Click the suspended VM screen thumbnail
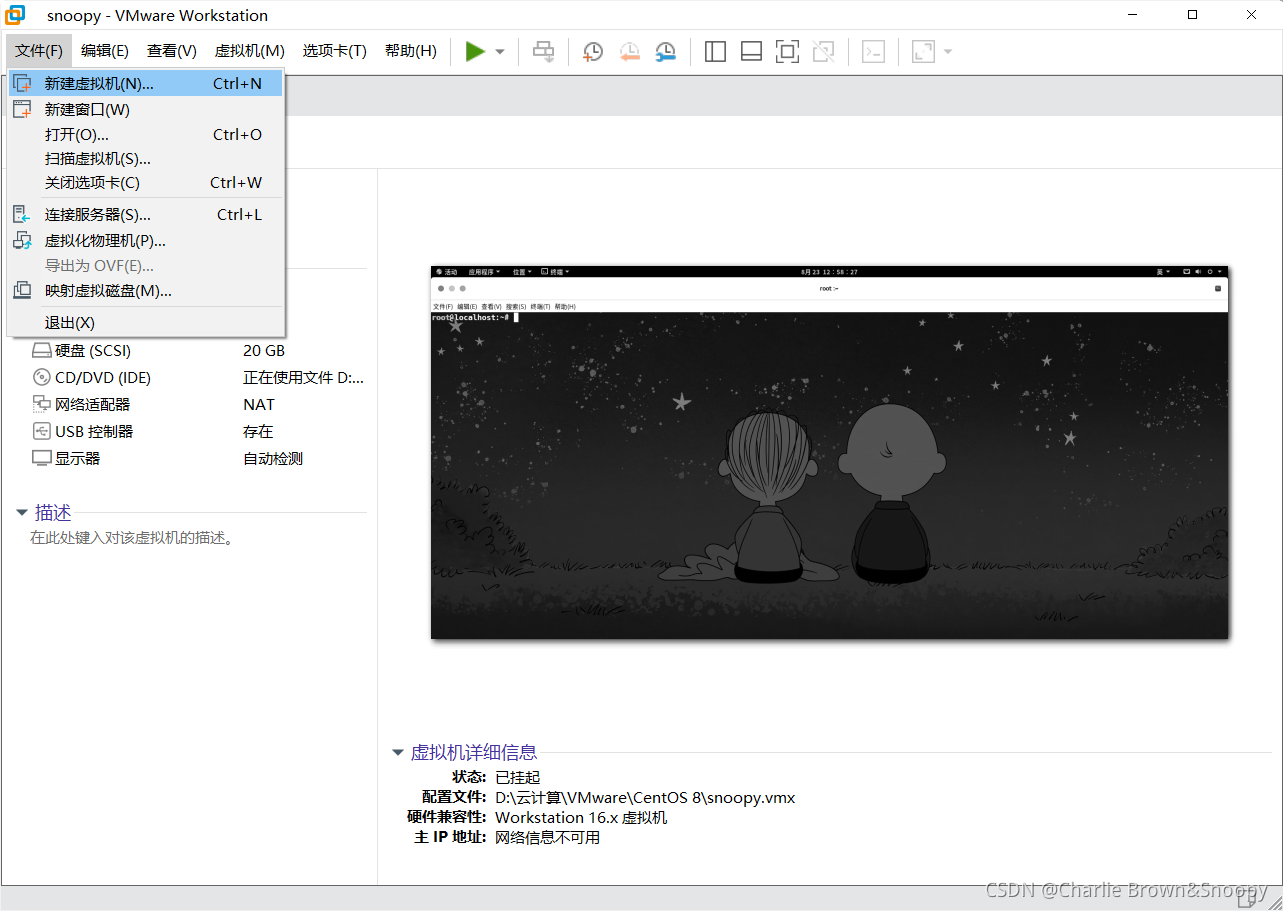 pos(829,452)
